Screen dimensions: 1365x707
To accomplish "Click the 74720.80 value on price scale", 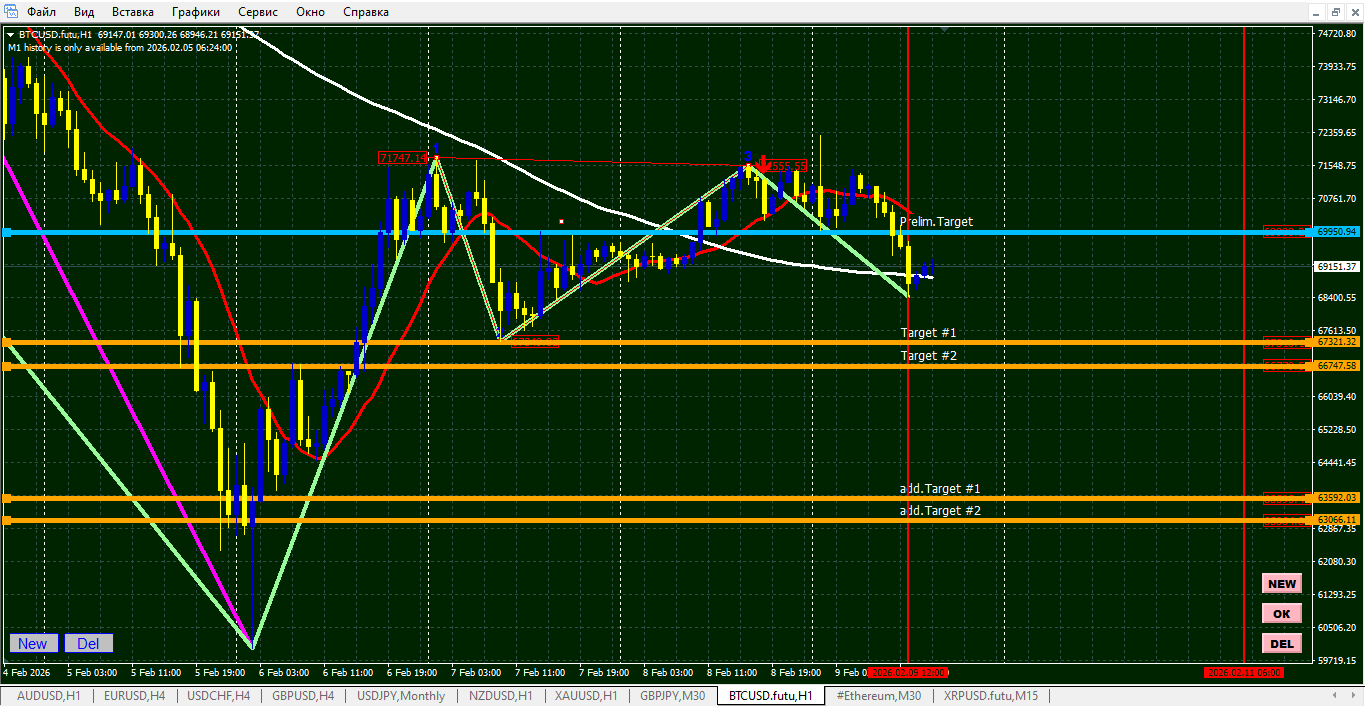I will [1338, 34].
